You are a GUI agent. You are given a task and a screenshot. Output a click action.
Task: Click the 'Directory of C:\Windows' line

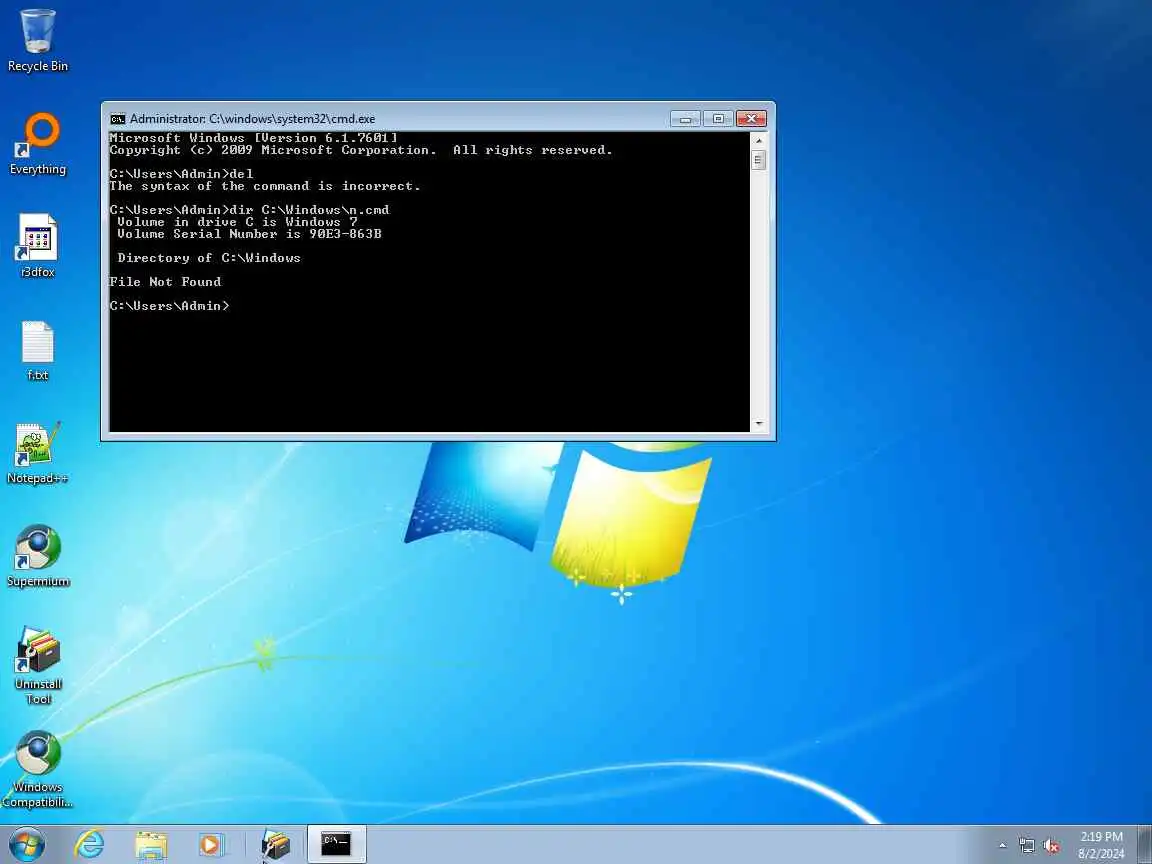click(209, 258)
